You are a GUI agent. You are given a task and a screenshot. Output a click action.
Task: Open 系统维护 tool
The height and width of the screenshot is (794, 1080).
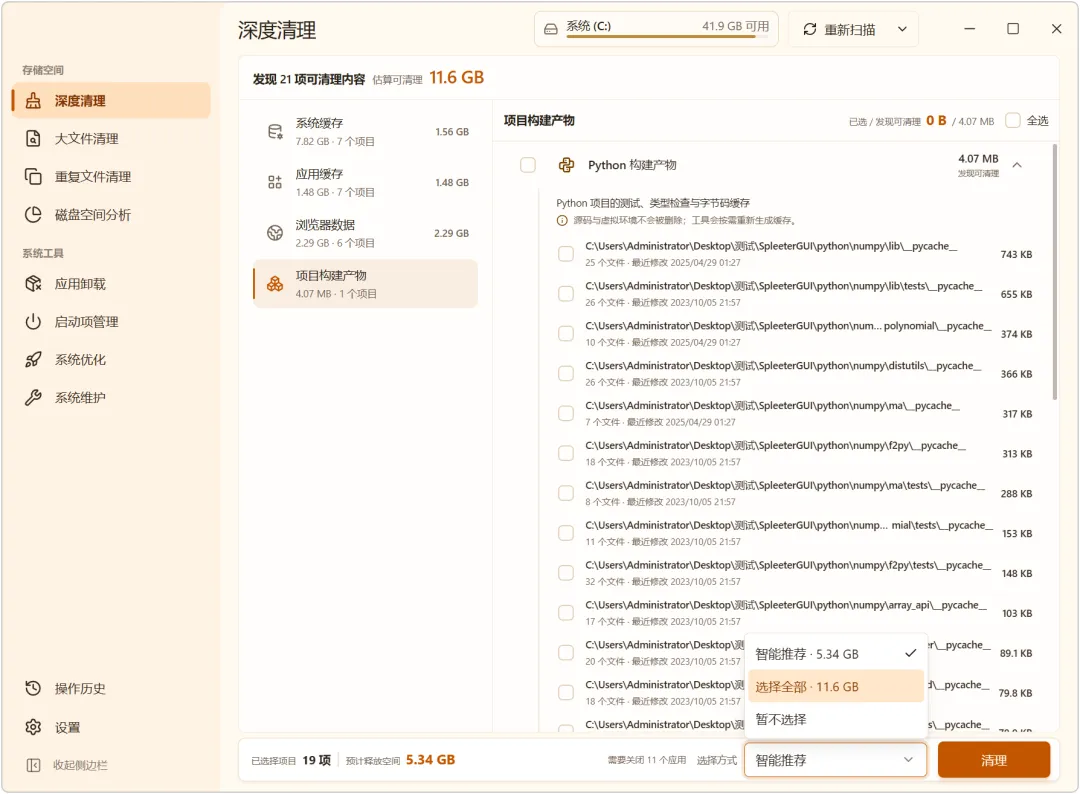pyautogui.click(x=111, y=397)
